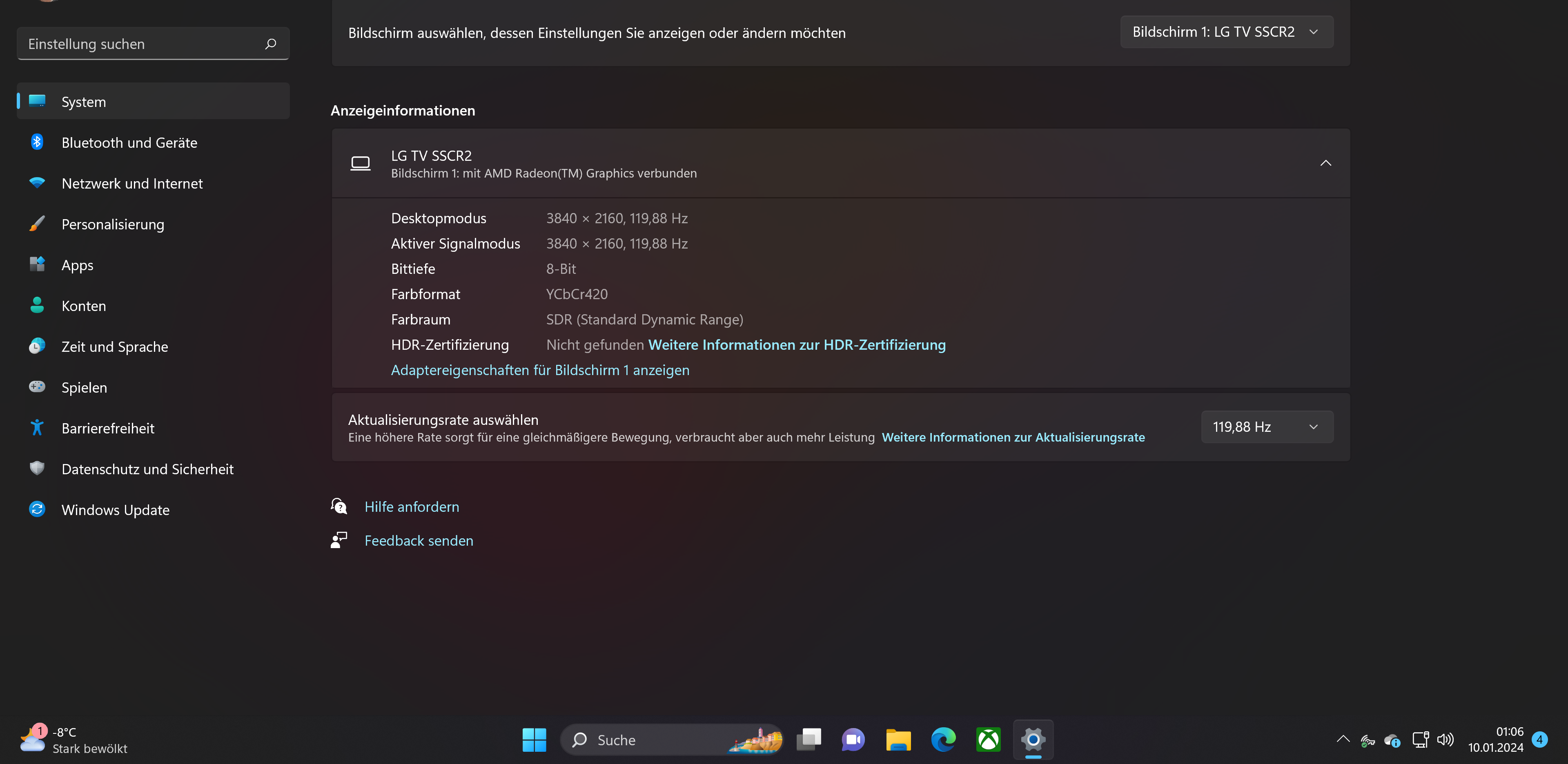Viewport: 1568px width, 764px height.
Task: Collapse the LG TV SSCR2 display info section
Action: (x=1325, y=163)
